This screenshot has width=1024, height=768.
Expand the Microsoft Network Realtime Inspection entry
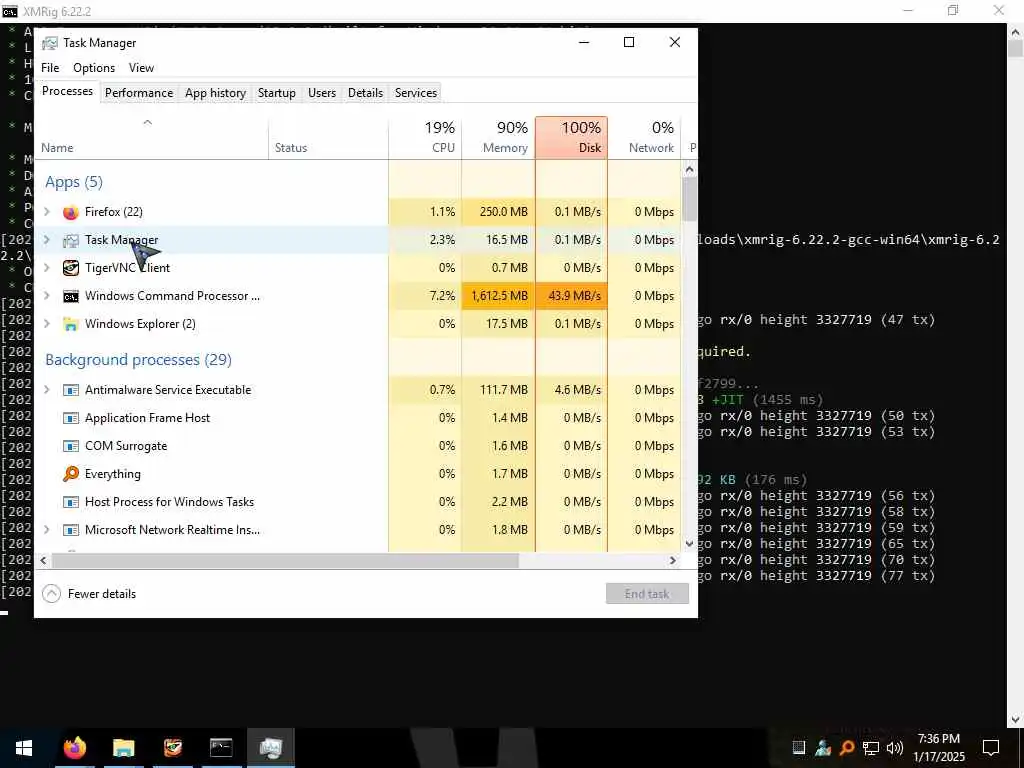click(x=46, y=530)
